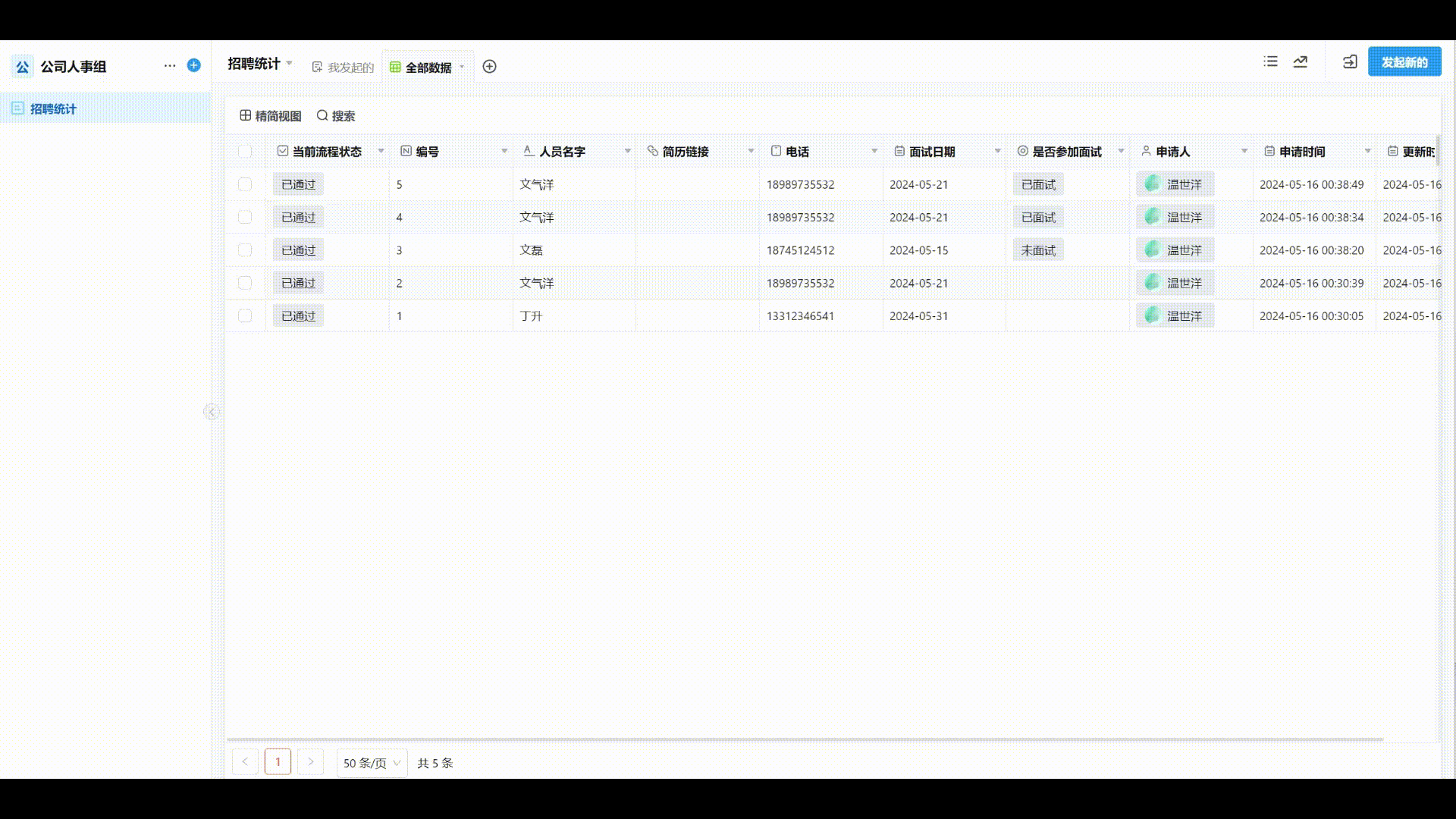Viewport: 1456px width, 819px height.
Task: Select 招聘统计 in the left sidebar
Action: 53,109
